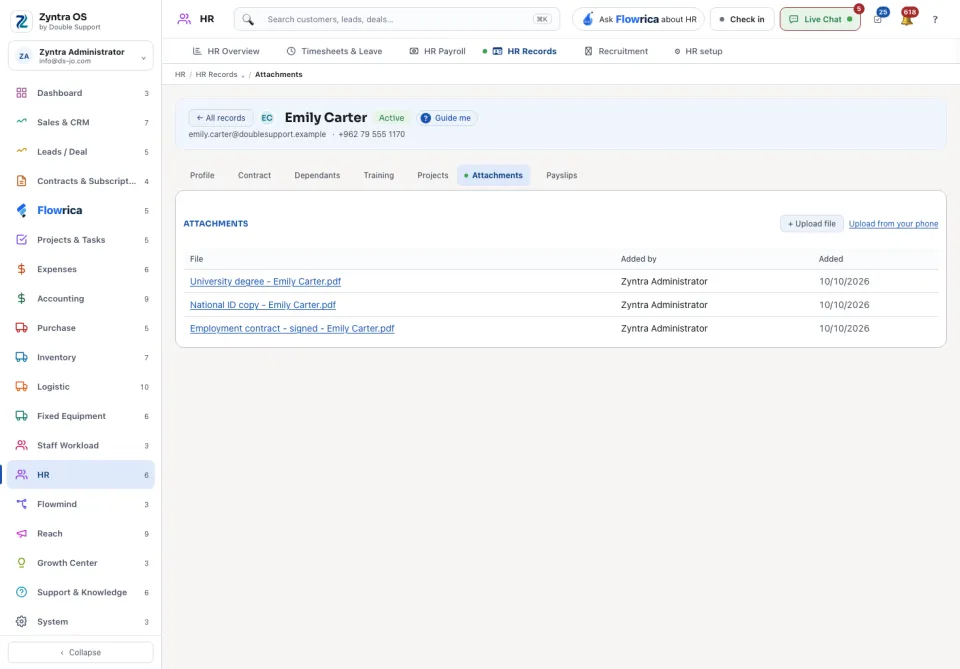The width and height of the screenshot is (960, 669).
Task: Open National ID copy - Emily Carter.pdf
Action: coord(263,305)
